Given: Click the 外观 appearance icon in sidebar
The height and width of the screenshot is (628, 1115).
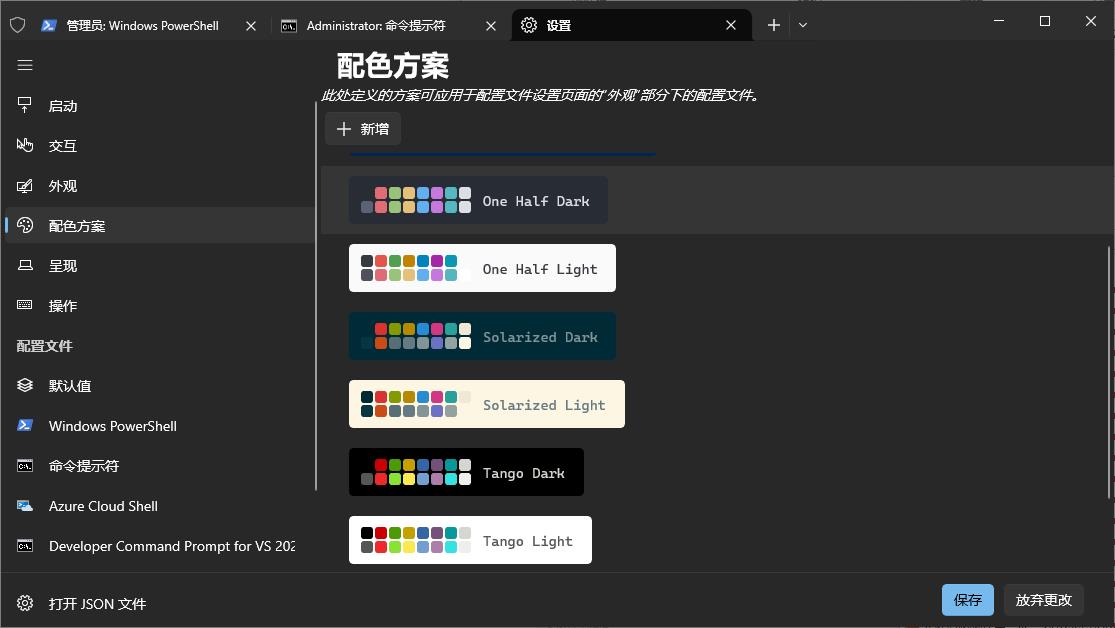Looking at the screenshot, I should coord(24,185).
